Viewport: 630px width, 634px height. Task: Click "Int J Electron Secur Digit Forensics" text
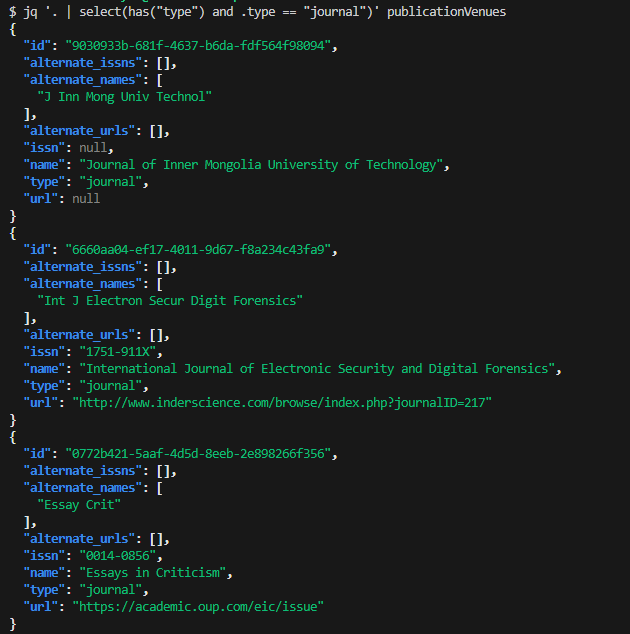[x=169, y=300]
